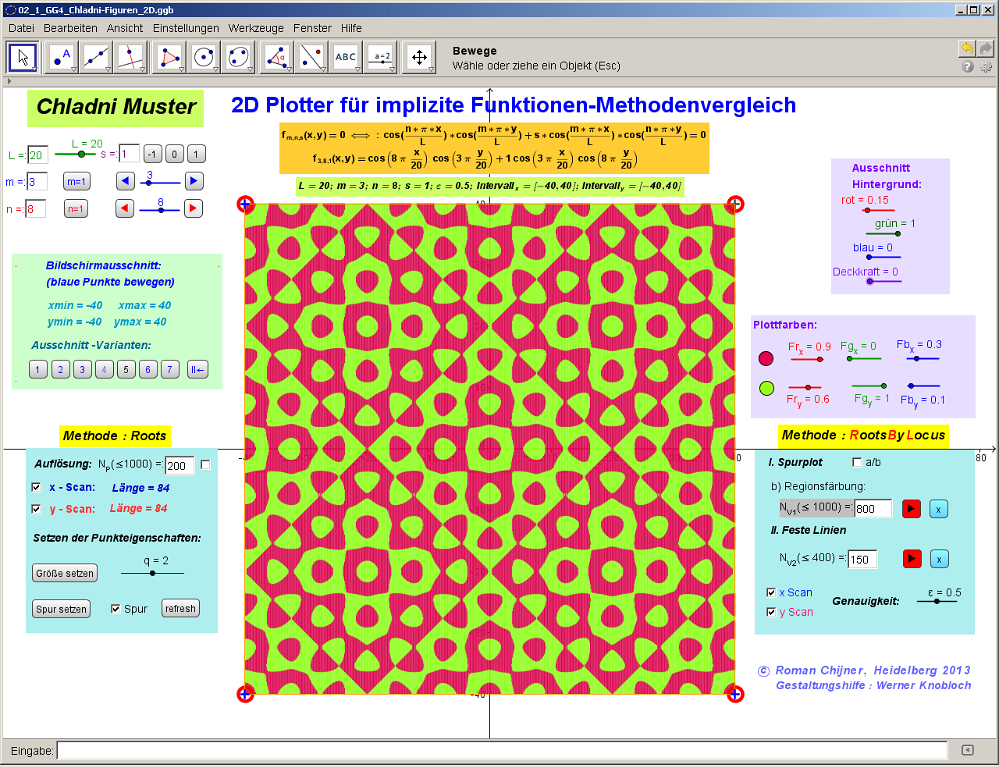Open the Einstellungen menu

pyautogui.click(x=186, y=28)
